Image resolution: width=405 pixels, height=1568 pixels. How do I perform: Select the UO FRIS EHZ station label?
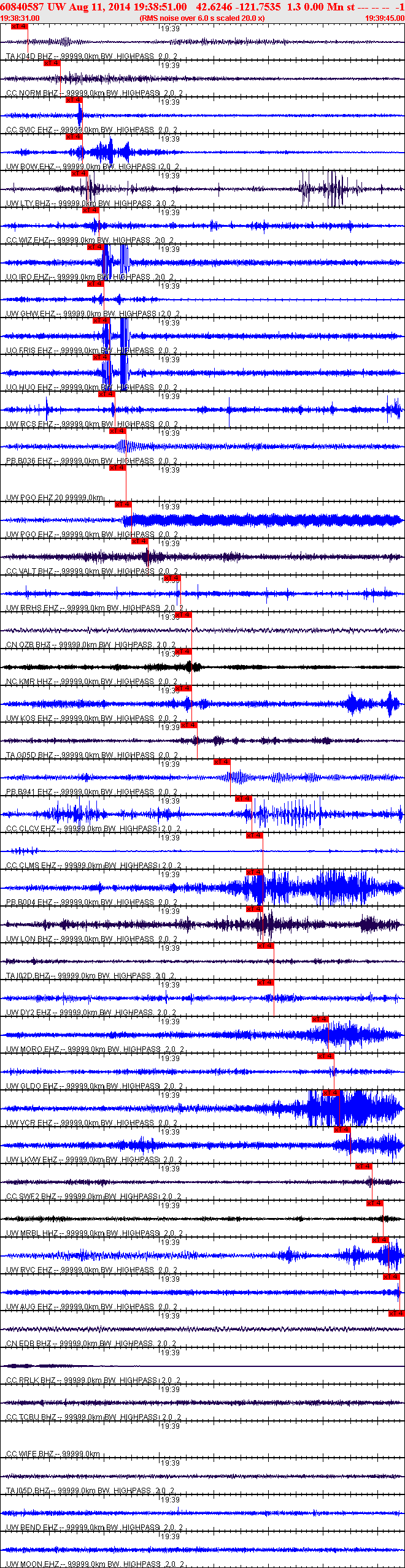click(x=92, y=351)
